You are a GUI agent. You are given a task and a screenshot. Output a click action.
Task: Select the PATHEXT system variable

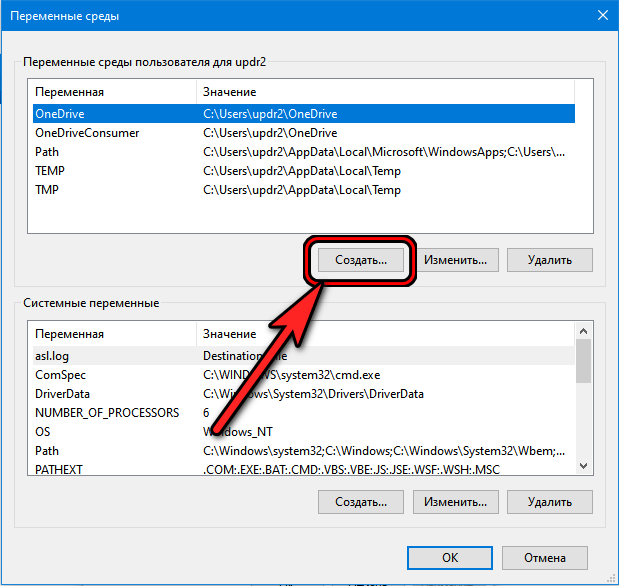[x=61, y=469]
